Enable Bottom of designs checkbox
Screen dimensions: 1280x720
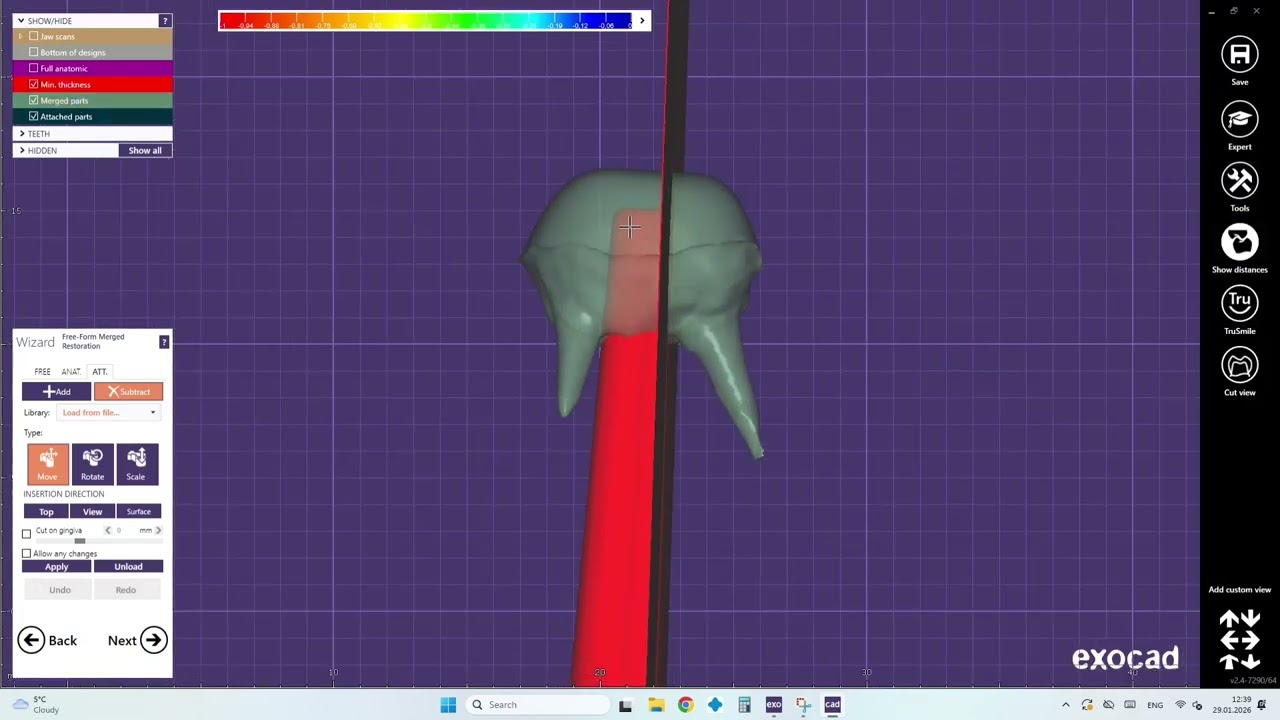(x=34, y=52)
